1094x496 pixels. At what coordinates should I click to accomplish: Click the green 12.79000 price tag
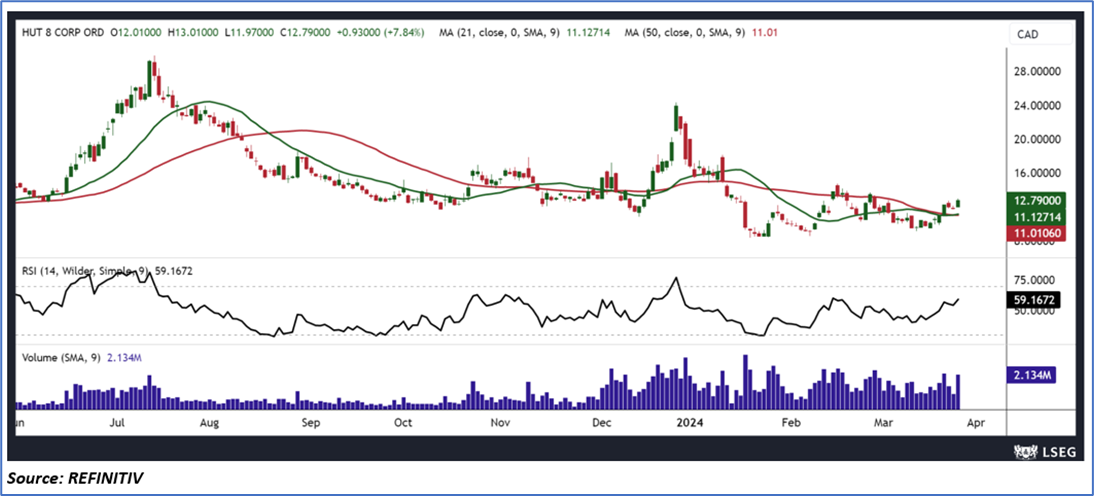pos(1038,203)
